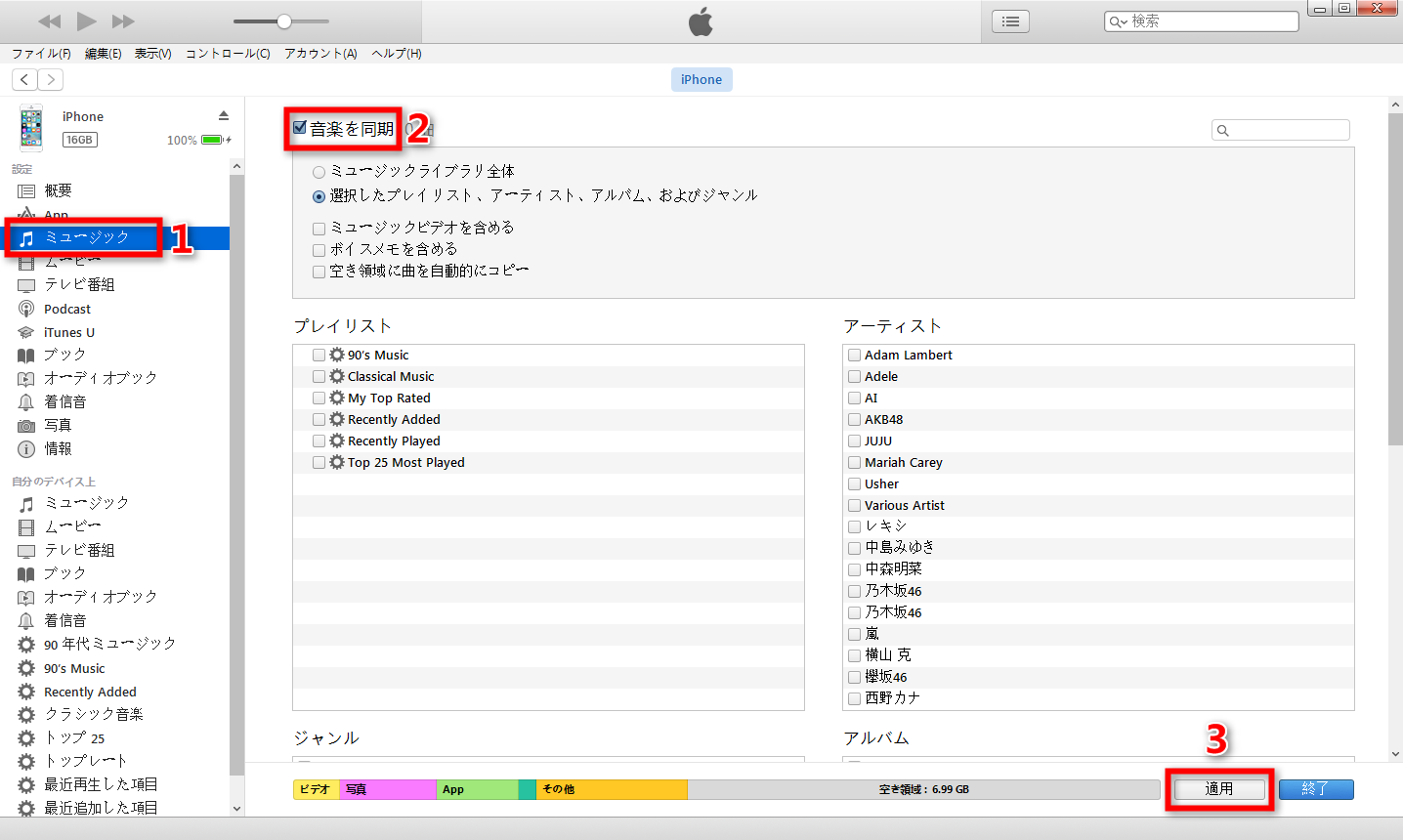Viewport: 1403px width, 840px height.
Task: Click the fast-forward playback button
Action: [x=123, y=21]
